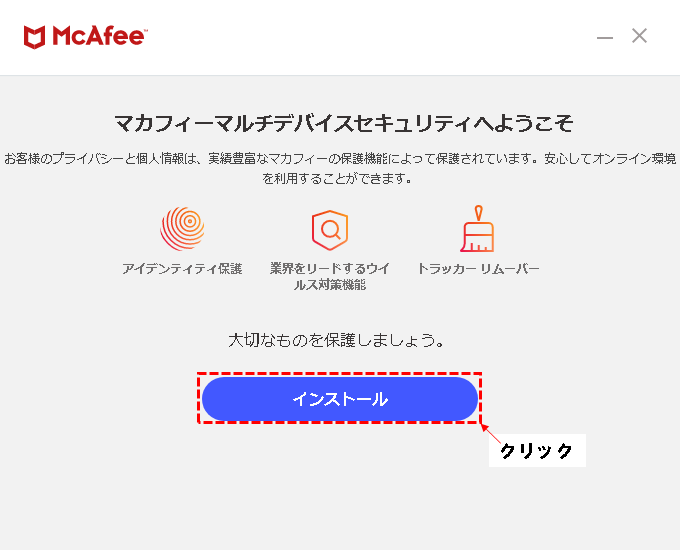Image resolution: width=680 pixels, height=550 pixels.
Task: Click the privacy description paragraph starting お客様のプライバシー
Action: click(340, 168)
